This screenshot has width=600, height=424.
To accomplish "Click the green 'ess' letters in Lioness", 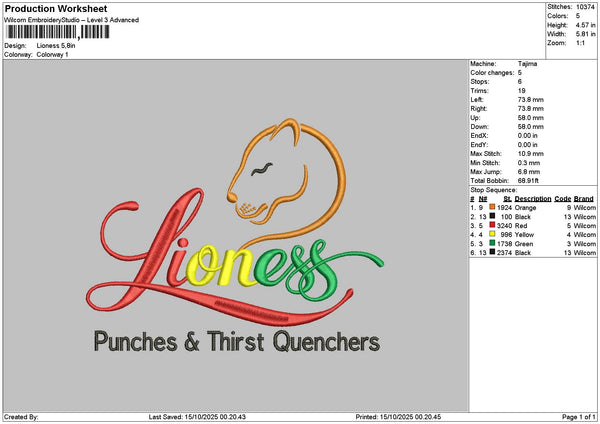I will click(318, 268).
